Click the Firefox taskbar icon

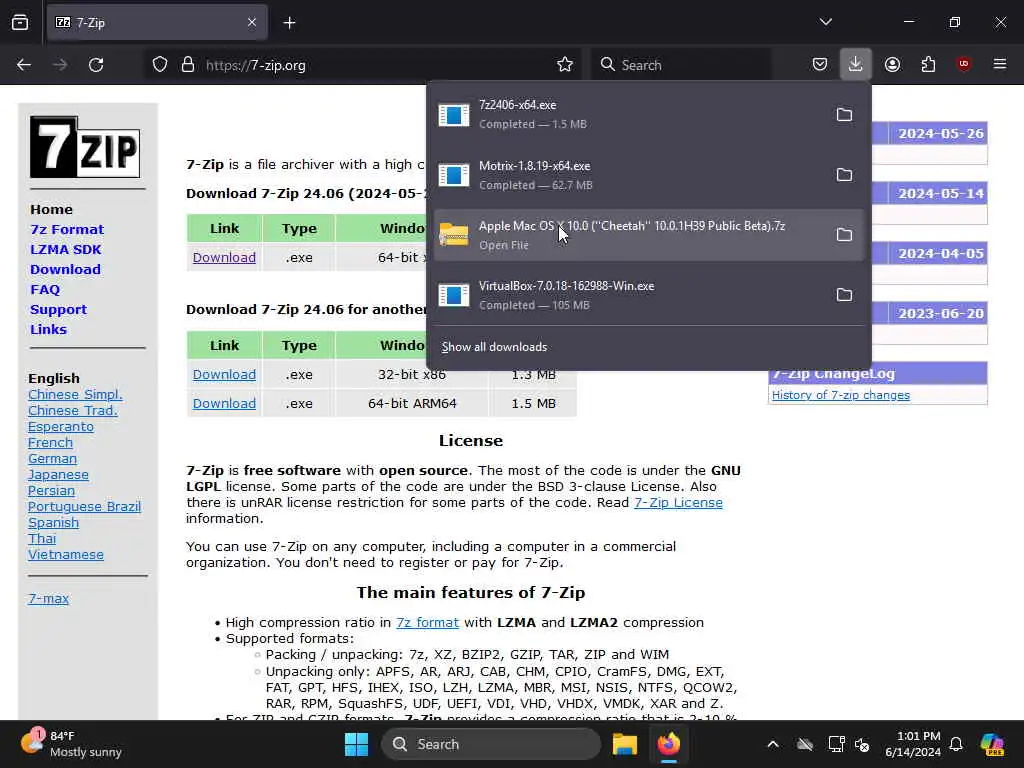(x=669, y=744)
